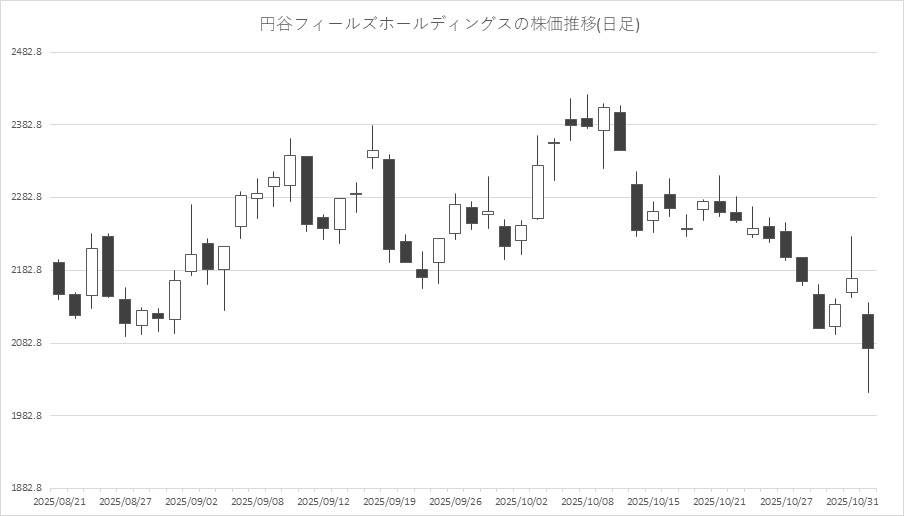Click the first candlestick at the far left

tap(59, 278)
